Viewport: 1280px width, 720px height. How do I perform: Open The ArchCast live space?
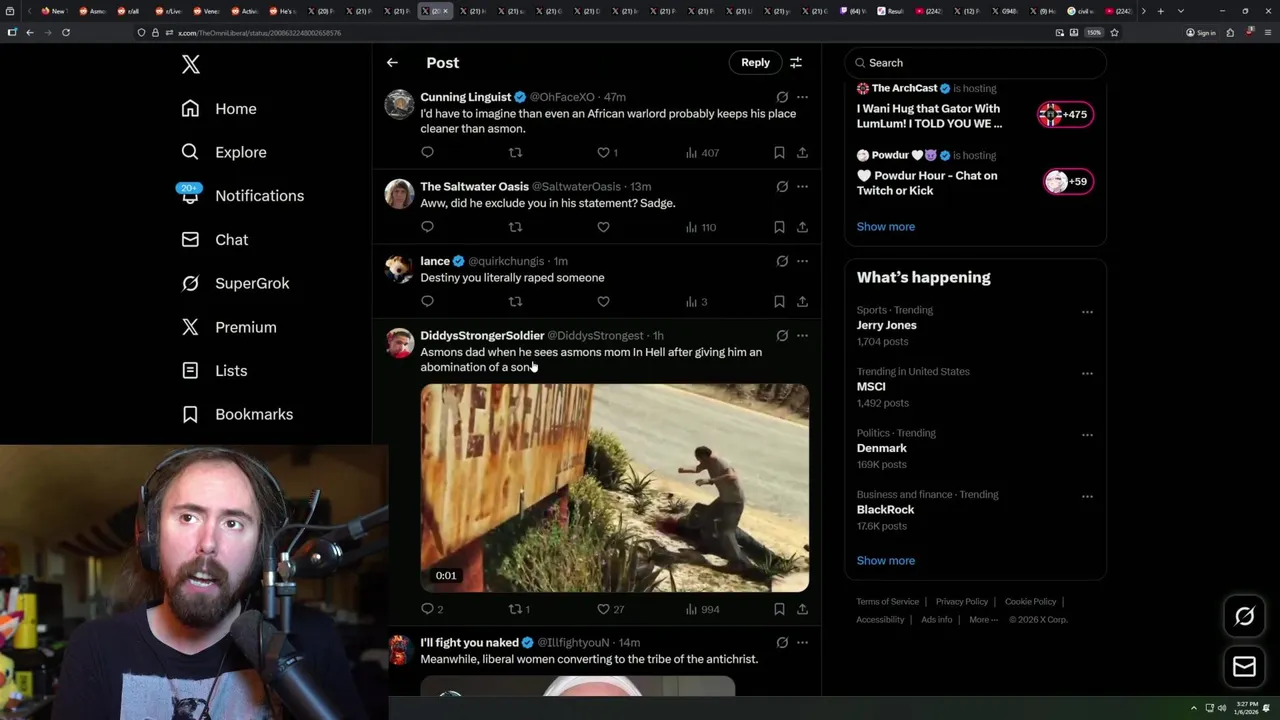(975, 107)
